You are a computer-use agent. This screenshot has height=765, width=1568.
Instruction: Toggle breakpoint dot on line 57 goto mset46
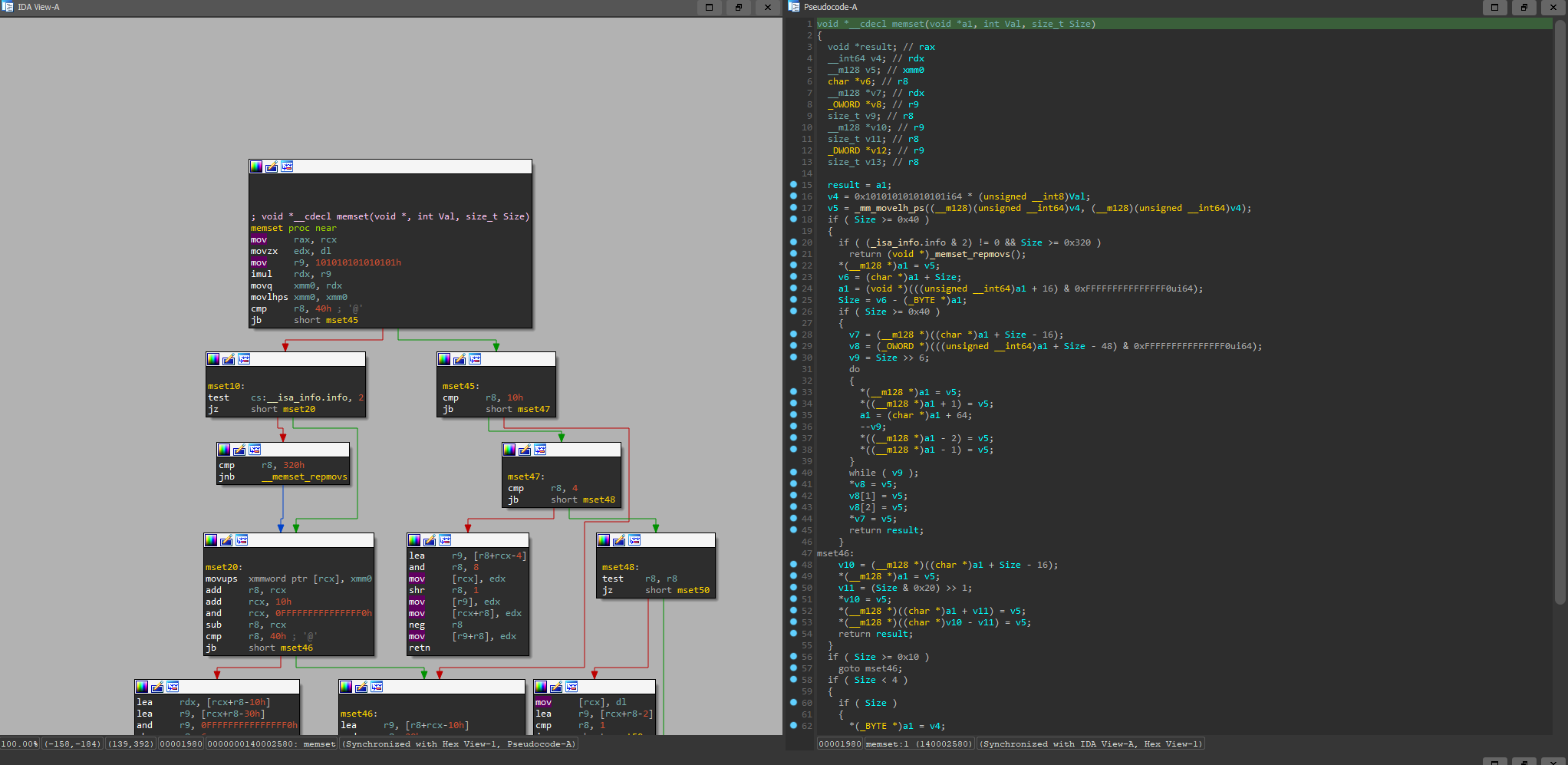[793, 668]
